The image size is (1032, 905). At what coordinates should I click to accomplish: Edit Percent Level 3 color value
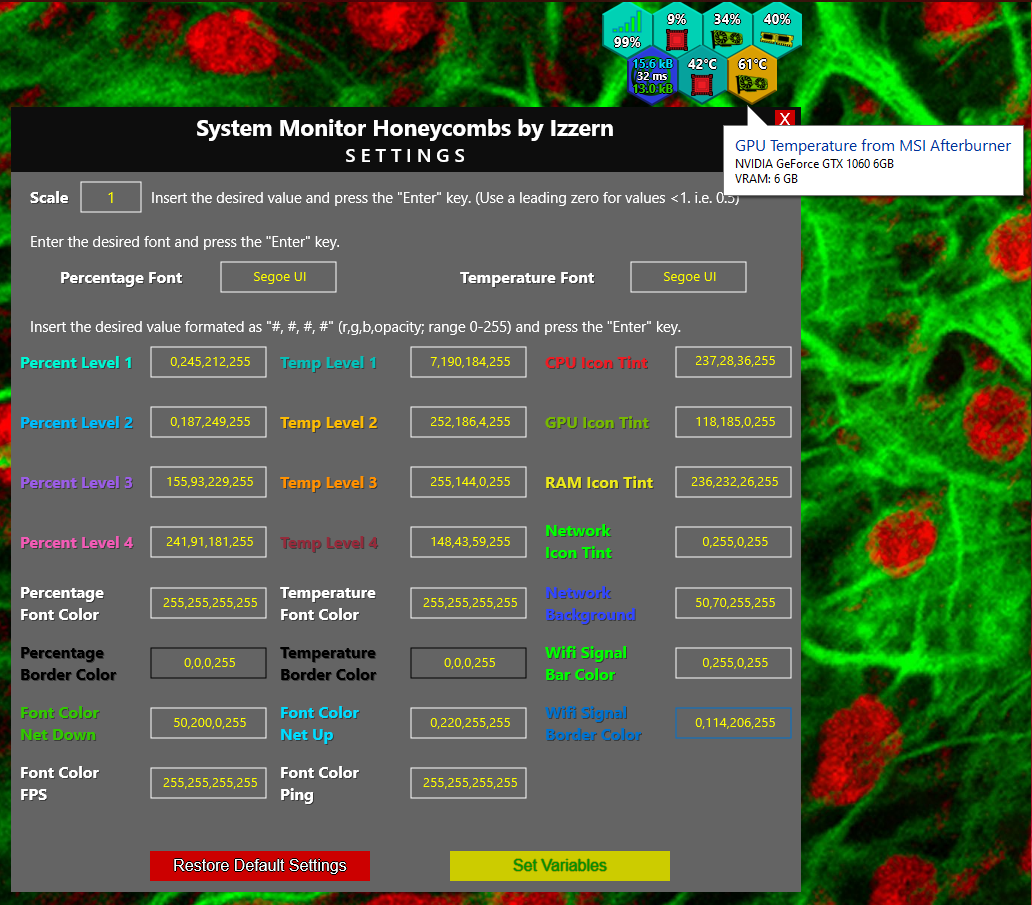point(209,482)
